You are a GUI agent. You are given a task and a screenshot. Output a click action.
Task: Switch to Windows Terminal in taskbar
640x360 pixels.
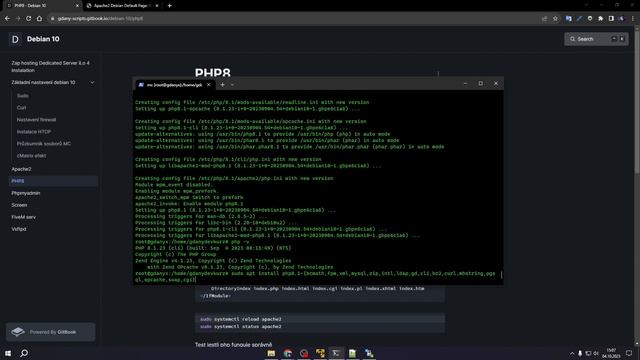pos(336,353)
